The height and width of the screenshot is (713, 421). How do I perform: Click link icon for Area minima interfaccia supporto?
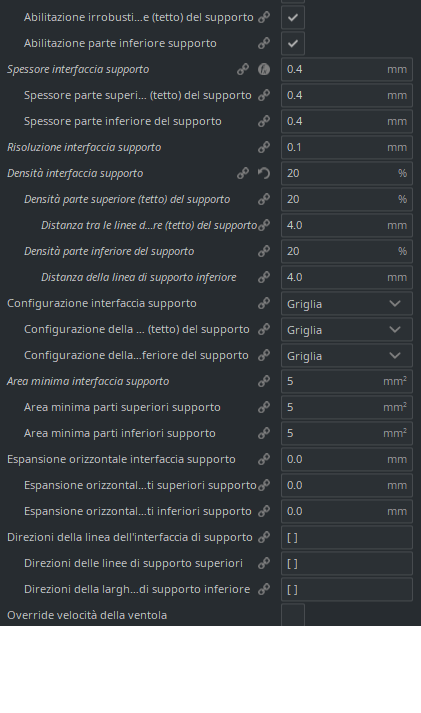(x=264, y=381)
